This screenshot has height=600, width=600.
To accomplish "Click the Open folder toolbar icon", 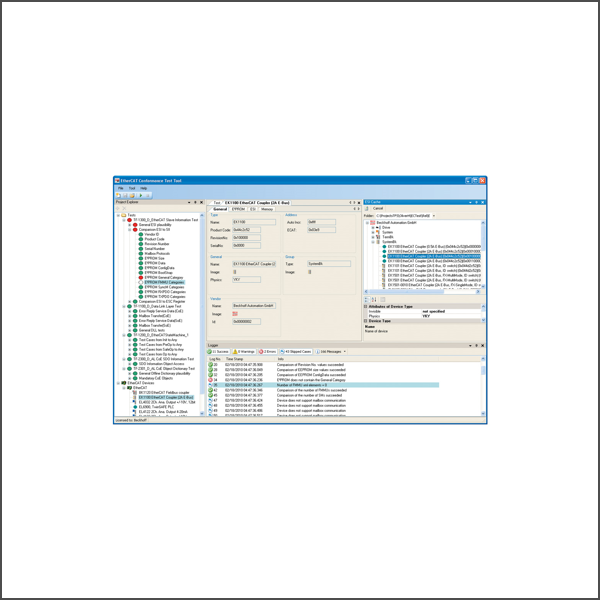I will tap(132, 196).
